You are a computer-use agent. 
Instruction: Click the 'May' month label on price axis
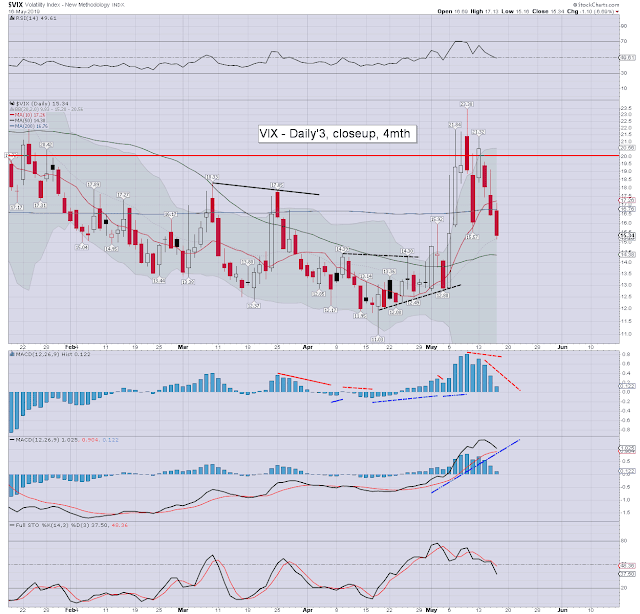click(431, 347)
